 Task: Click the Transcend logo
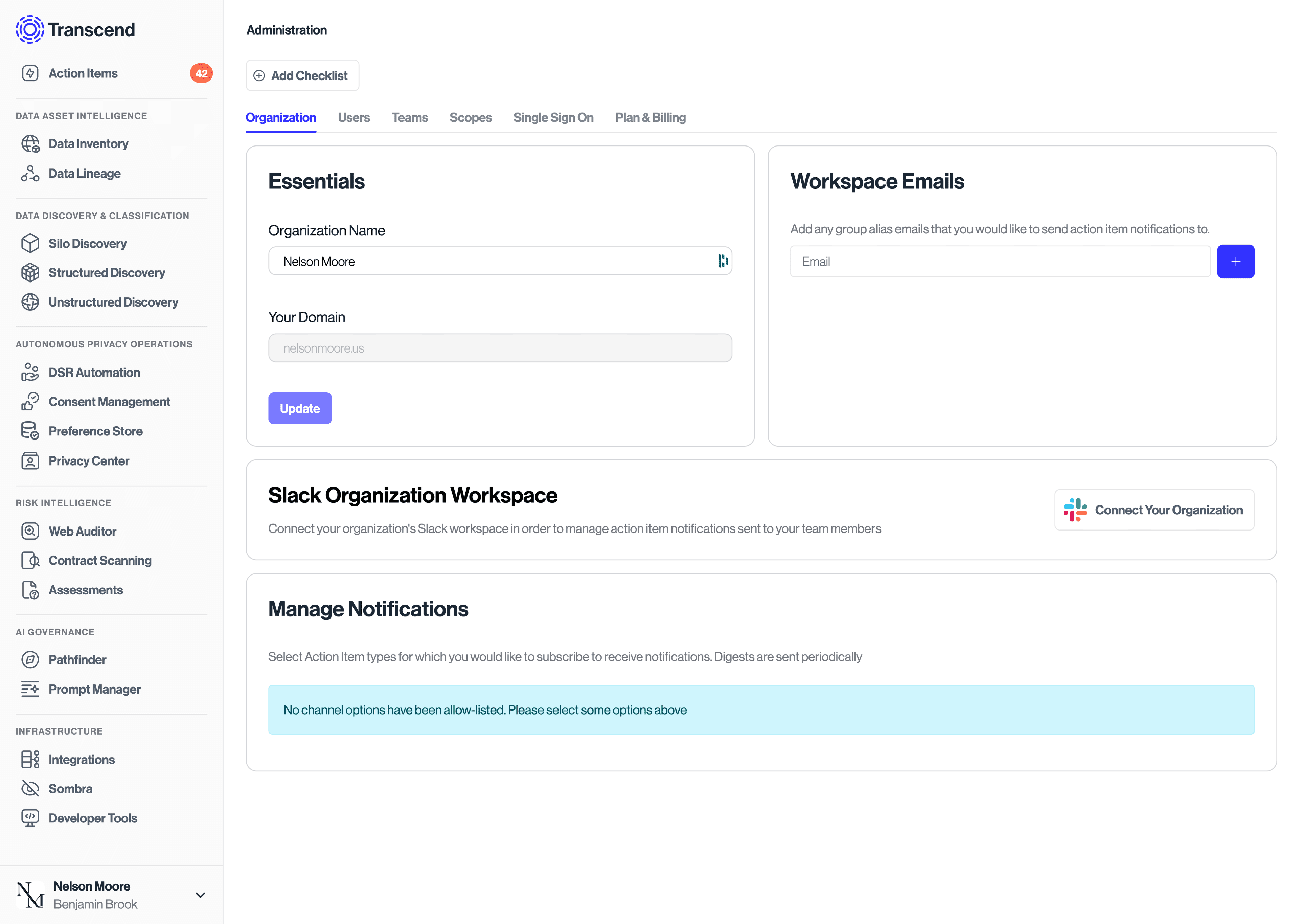click(75, 29)
